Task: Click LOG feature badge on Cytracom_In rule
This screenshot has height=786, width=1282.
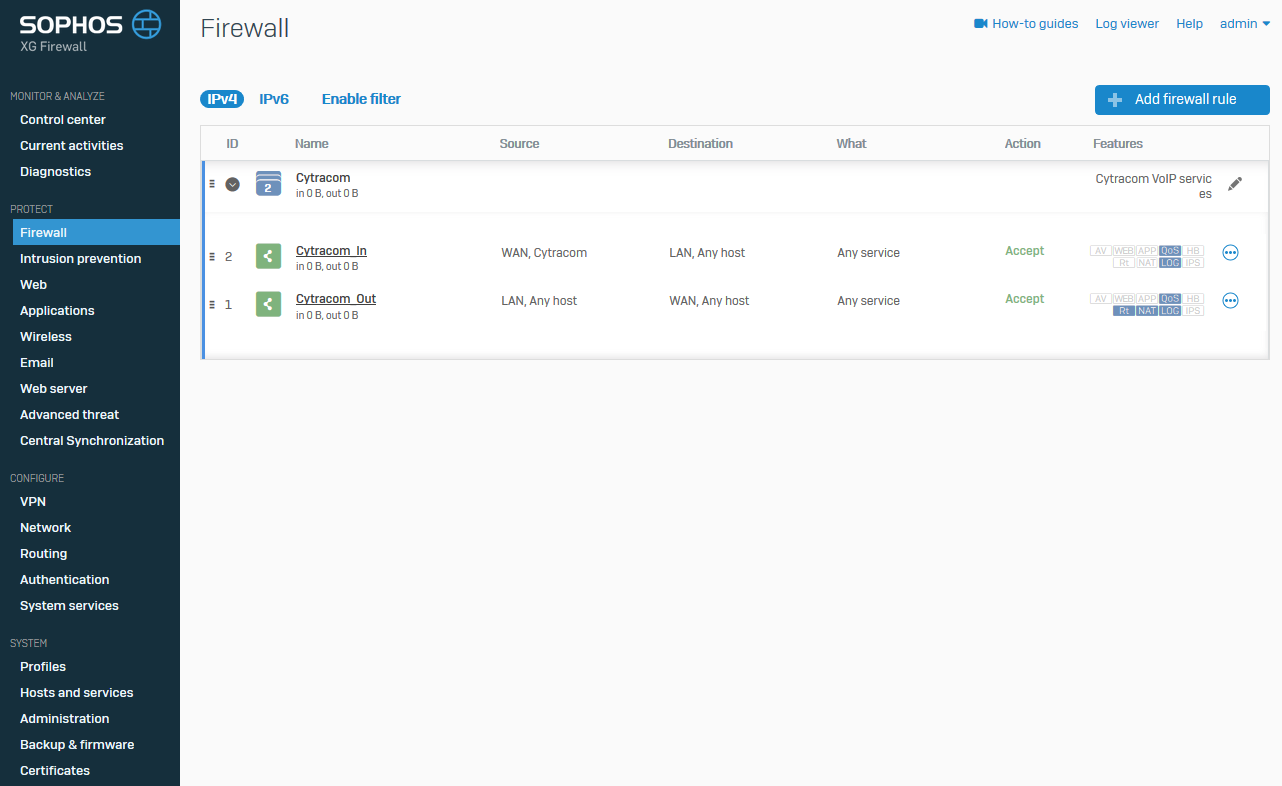Action: click(x=1170, y=263)
